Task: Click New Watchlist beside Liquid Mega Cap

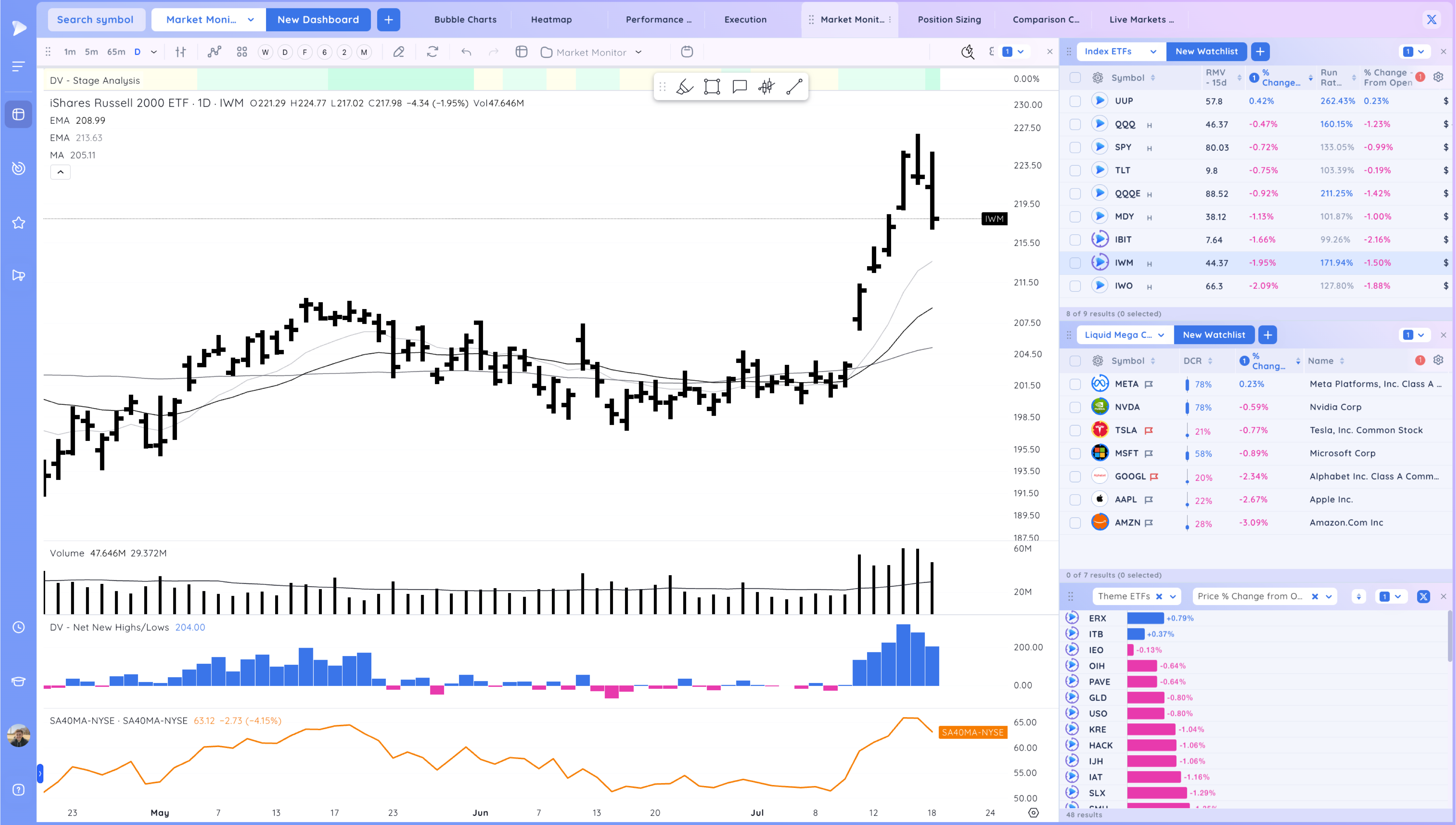Action: (x=1214, y=335)
